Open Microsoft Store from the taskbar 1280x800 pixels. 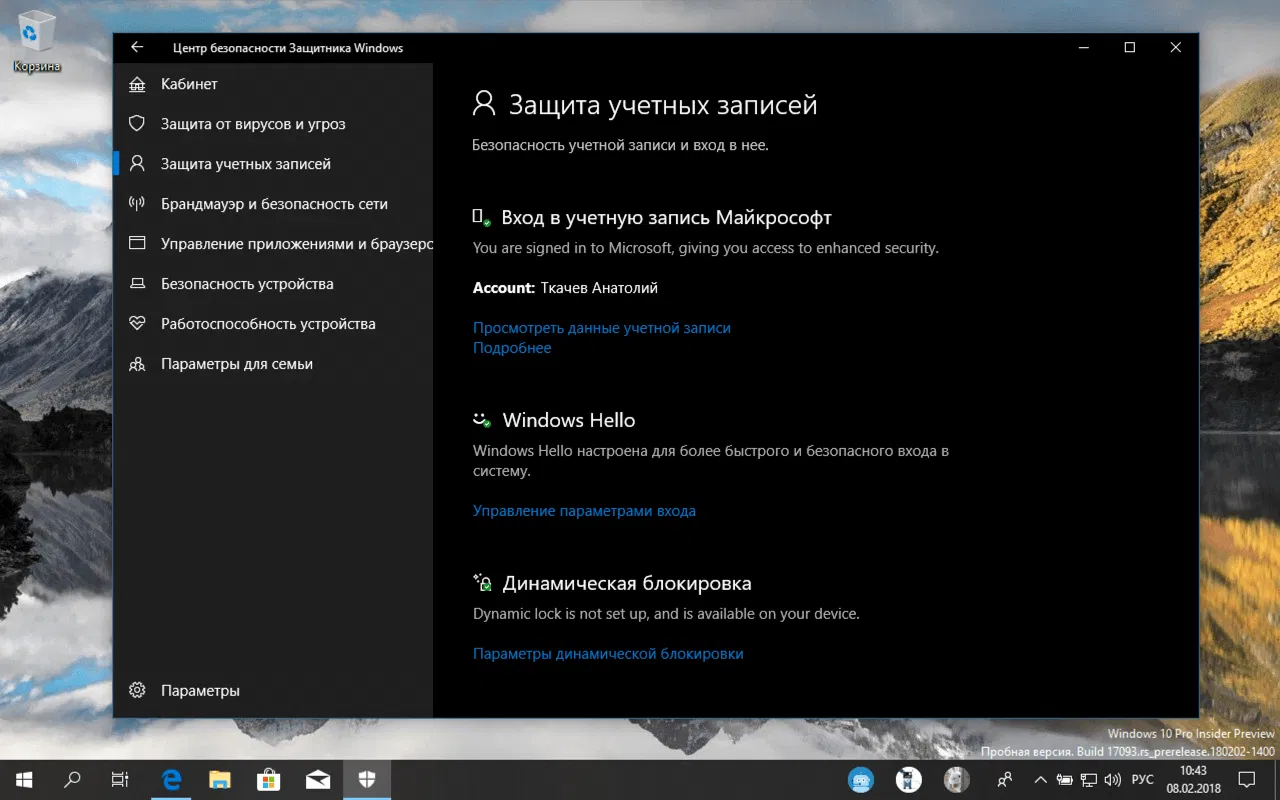click(x=268, y=779)
